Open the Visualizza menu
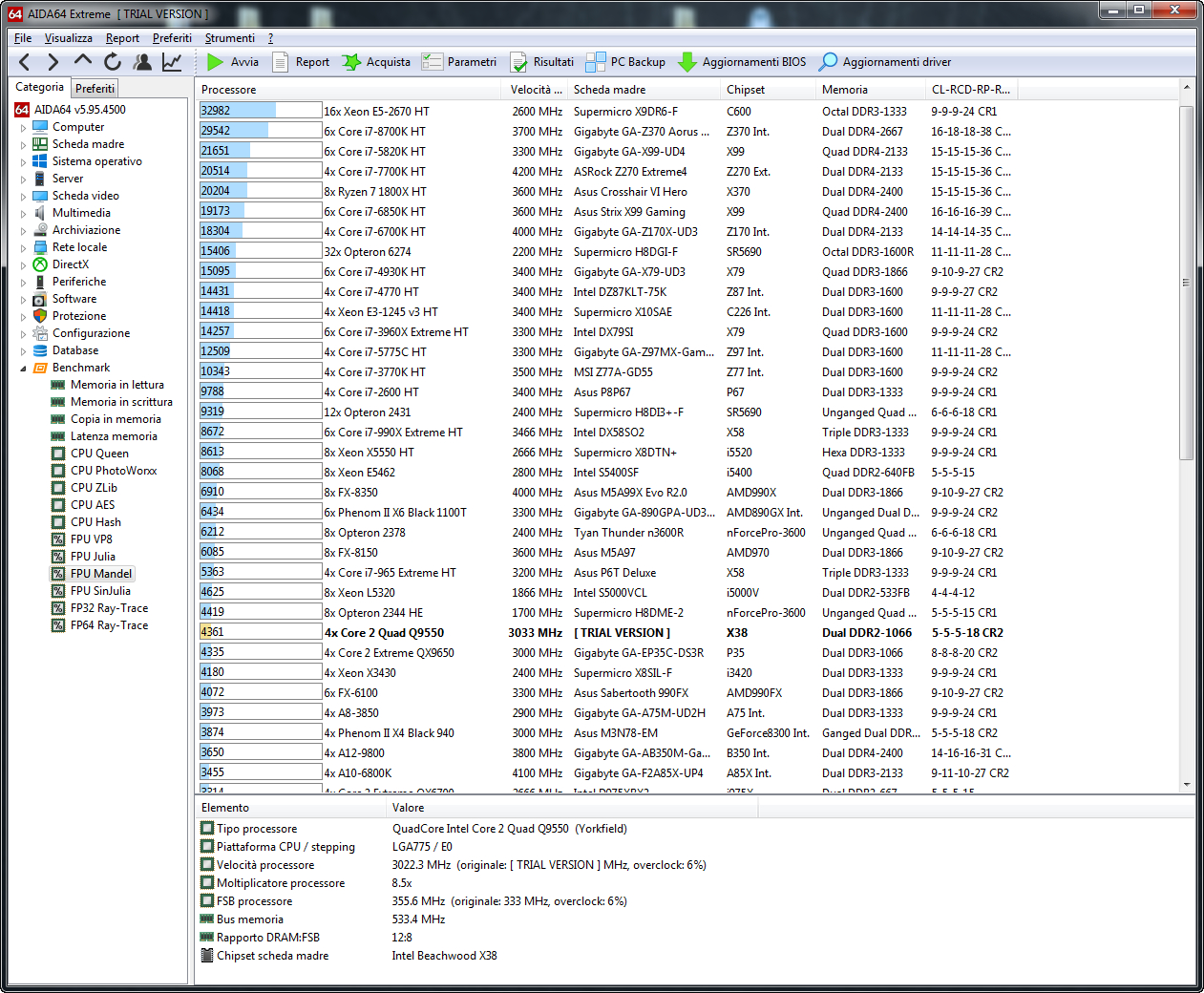This screenshot has width=1204, height=993. pos(68,38)
